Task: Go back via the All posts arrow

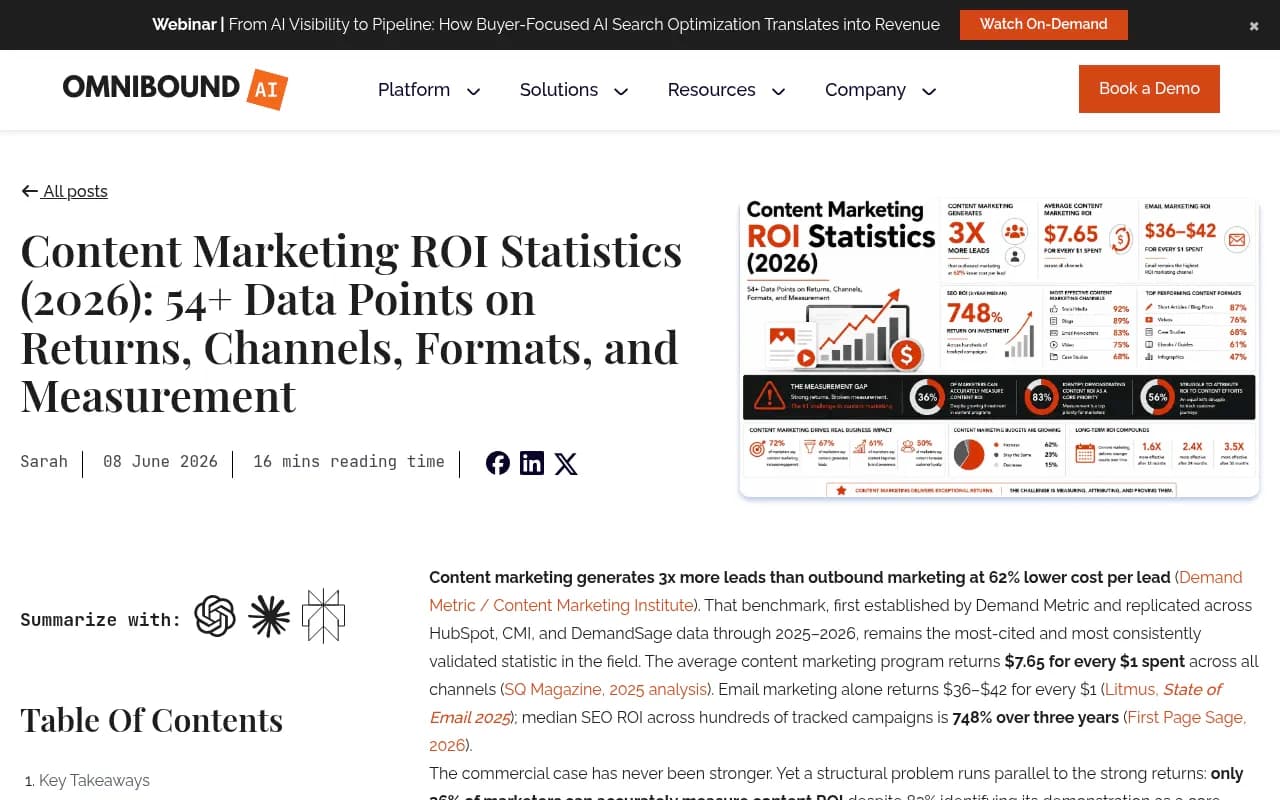Action: (30, 191)
